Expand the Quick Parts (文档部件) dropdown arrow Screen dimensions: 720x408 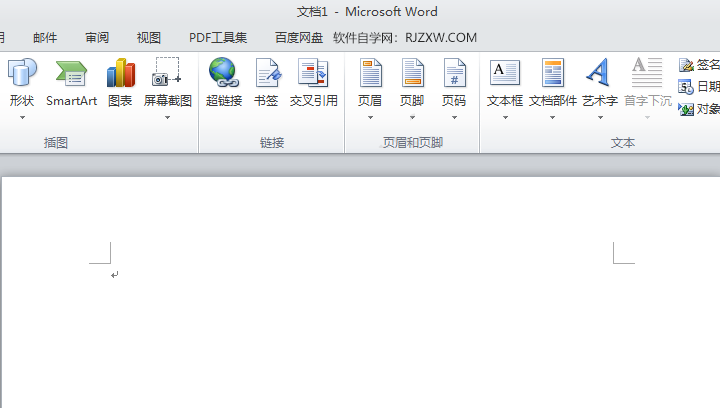552,118
